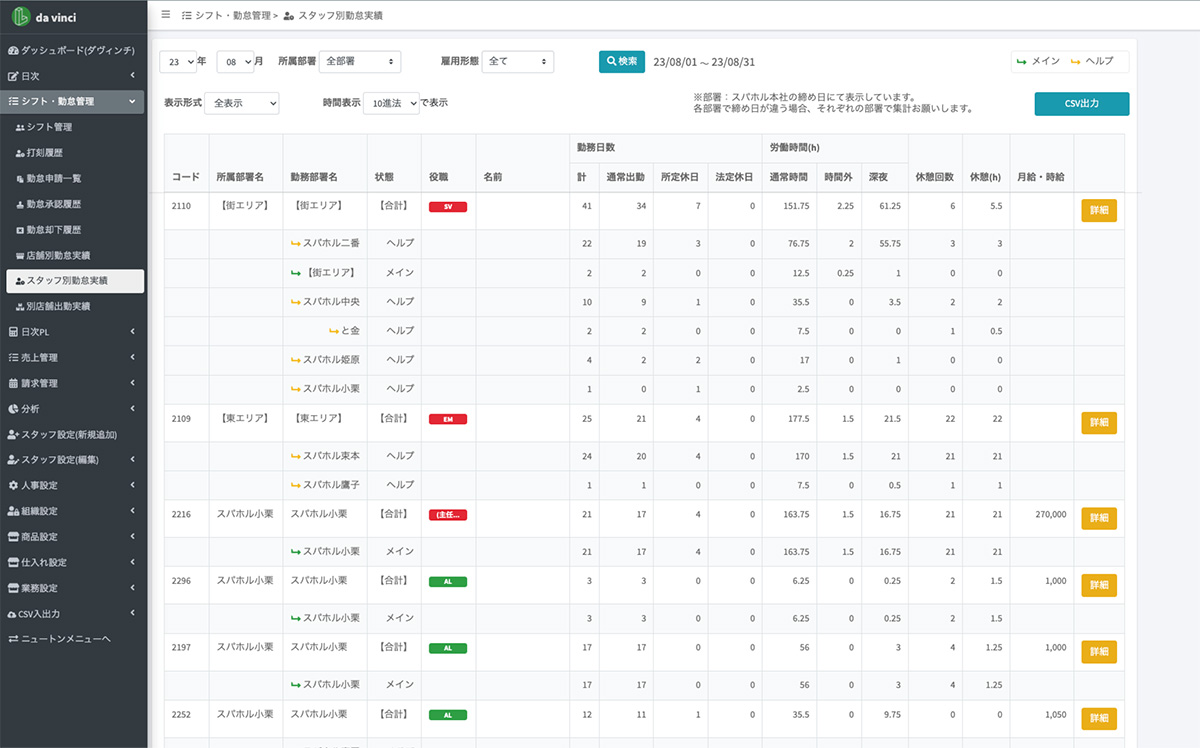The width and height of the screenshot is (1200, 748).
Task: Expand the 商品設定 sidebar menu
Action: [x=74, y=537]
